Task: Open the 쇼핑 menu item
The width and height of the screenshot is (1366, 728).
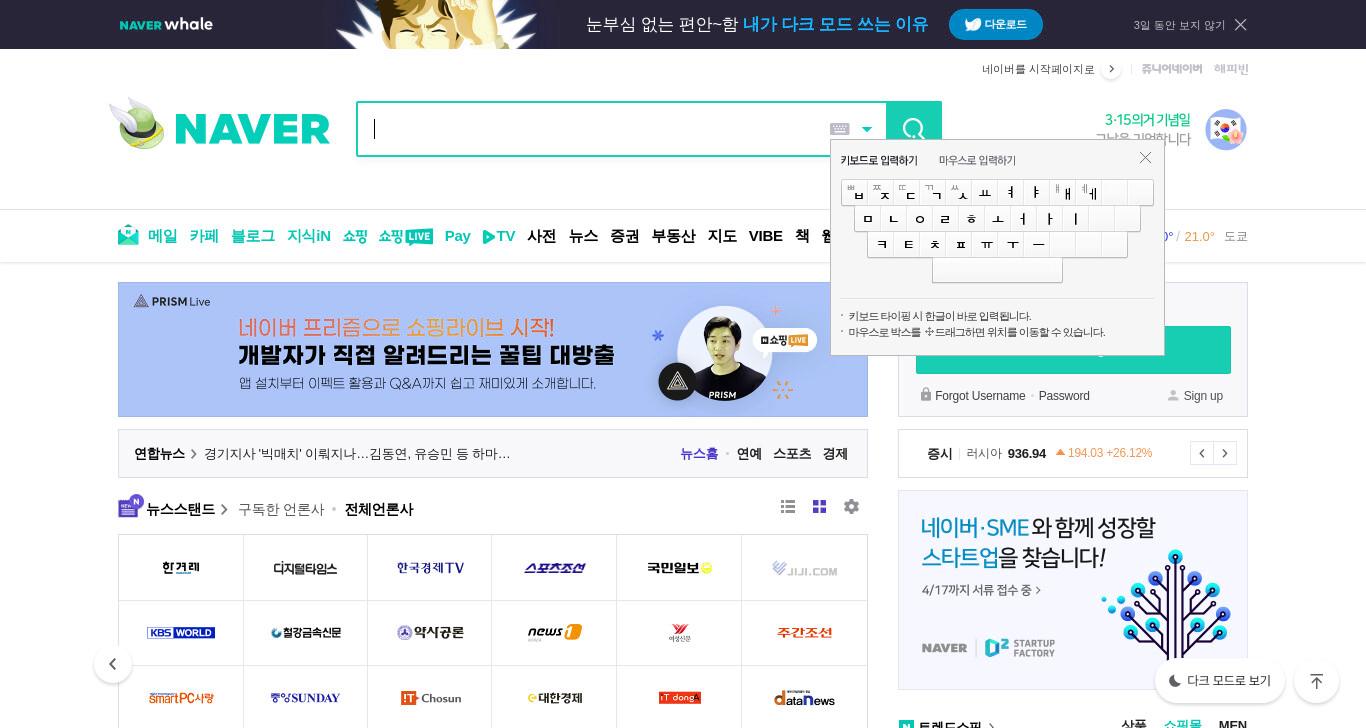Action: [355, 236]
